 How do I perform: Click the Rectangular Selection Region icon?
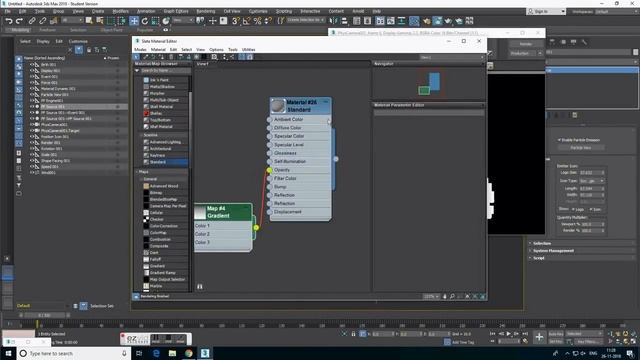(x=111, y=21)
